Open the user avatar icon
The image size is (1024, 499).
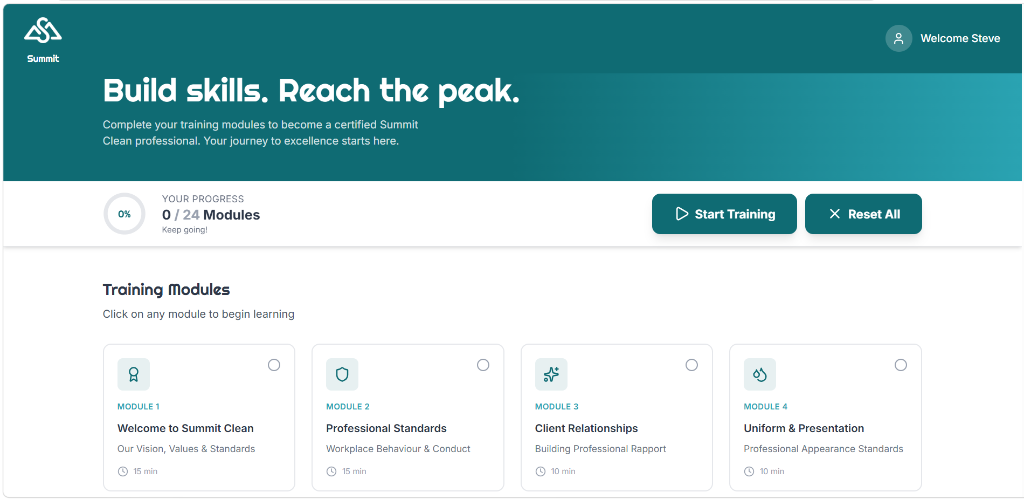[899, 39]
